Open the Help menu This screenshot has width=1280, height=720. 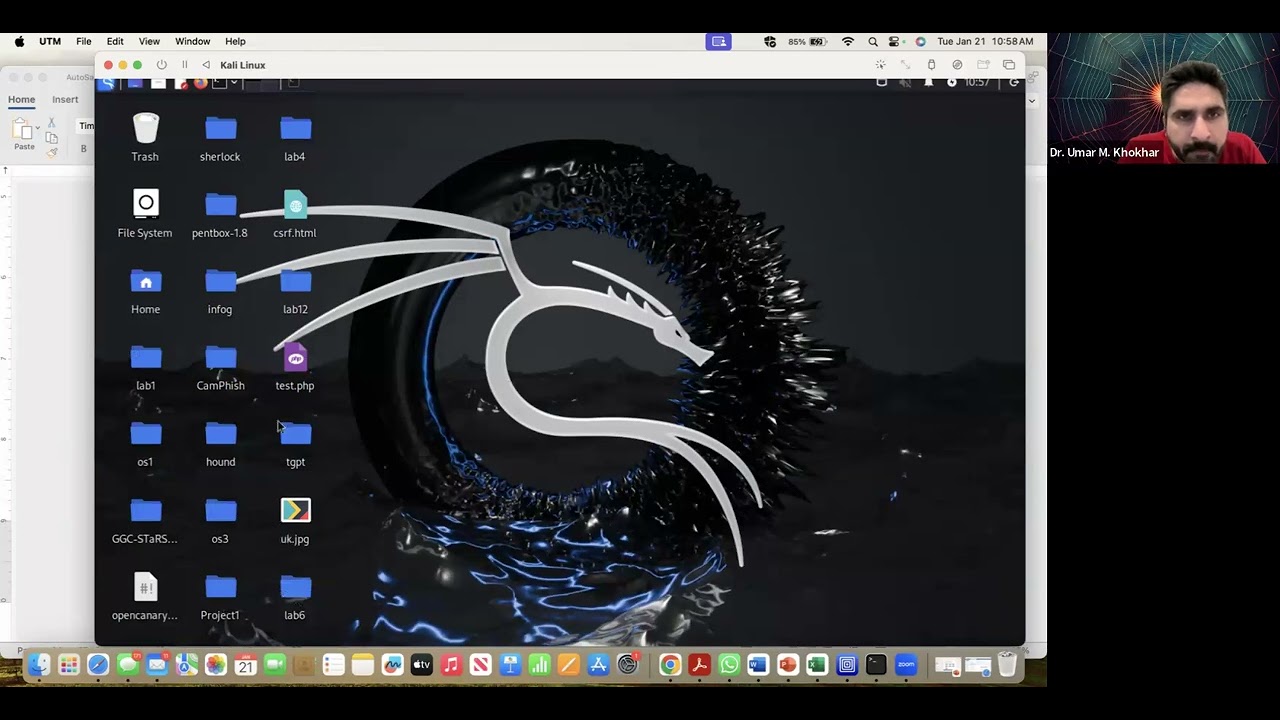point(235,41)
